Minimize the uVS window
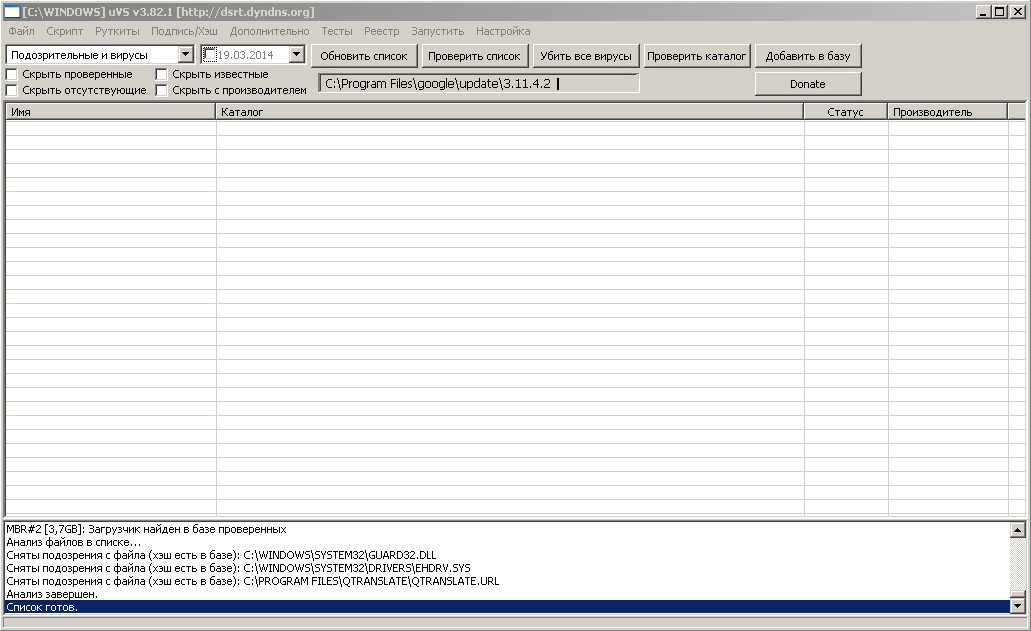Viewport: 1031px width, 631px height. 983,11
